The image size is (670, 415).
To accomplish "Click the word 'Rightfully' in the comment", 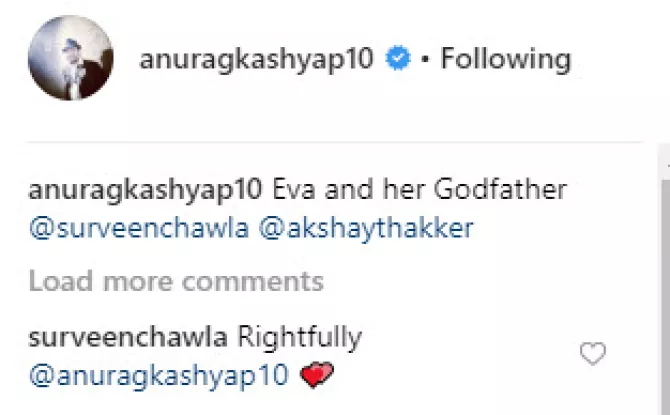I will pyautogui.click(x=300, y=338).
